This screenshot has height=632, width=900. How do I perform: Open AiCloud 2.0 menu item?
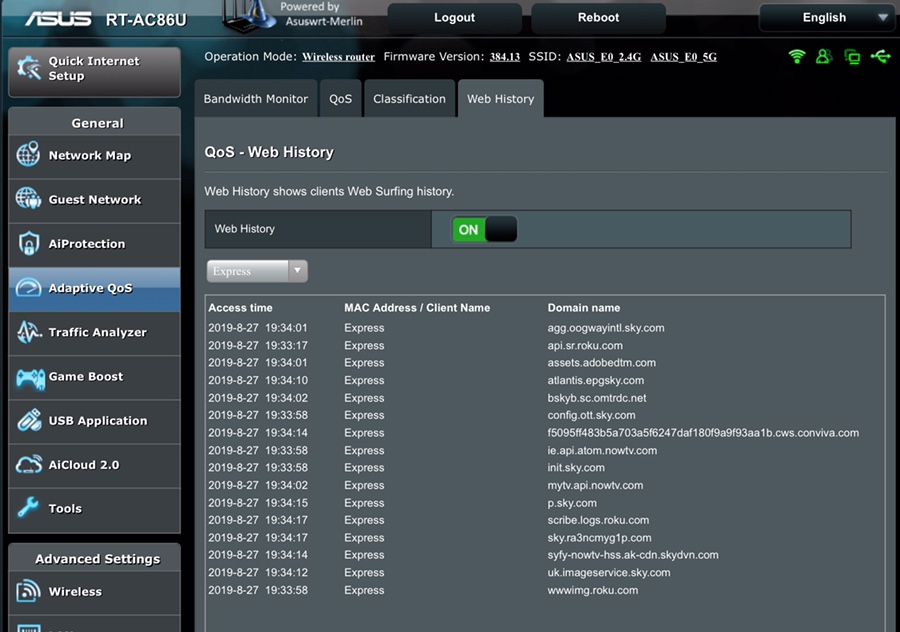pos(95,465)
